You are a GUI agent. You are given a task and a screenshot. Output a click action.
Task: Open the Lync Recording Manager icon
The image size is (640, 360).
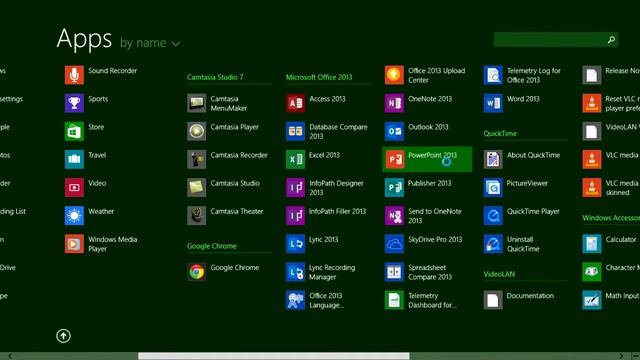click(296, 272)
